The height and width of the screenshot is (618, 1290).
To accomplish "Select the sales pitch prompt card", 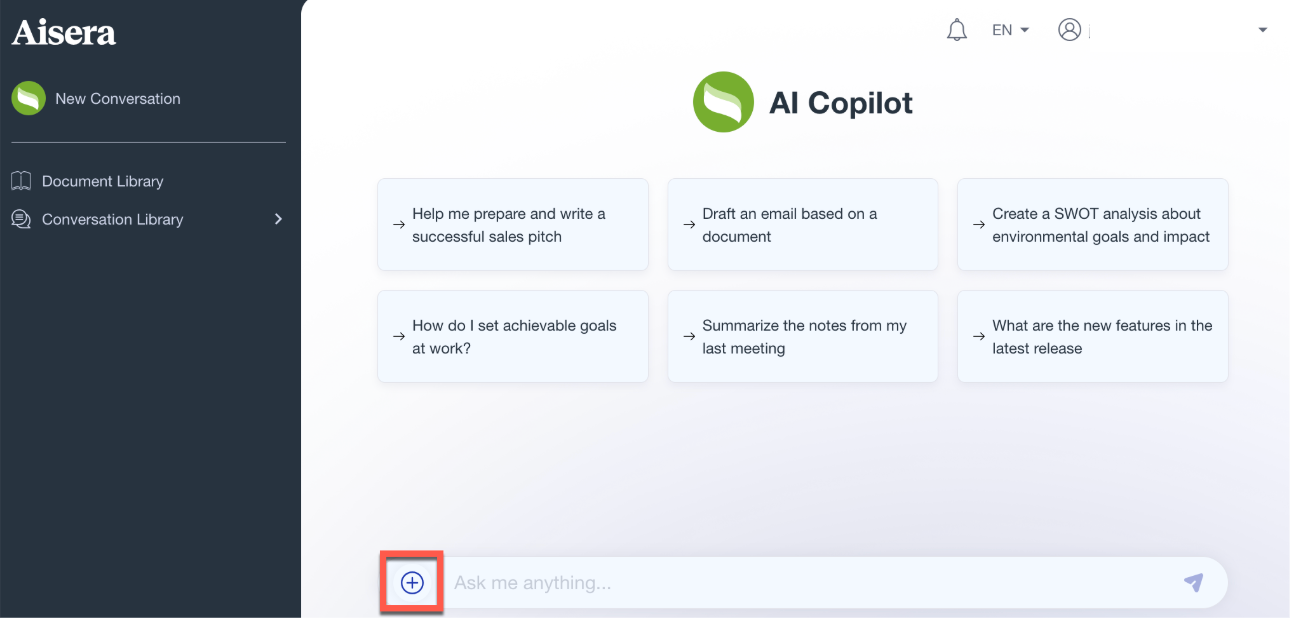I will coord(512,225).
